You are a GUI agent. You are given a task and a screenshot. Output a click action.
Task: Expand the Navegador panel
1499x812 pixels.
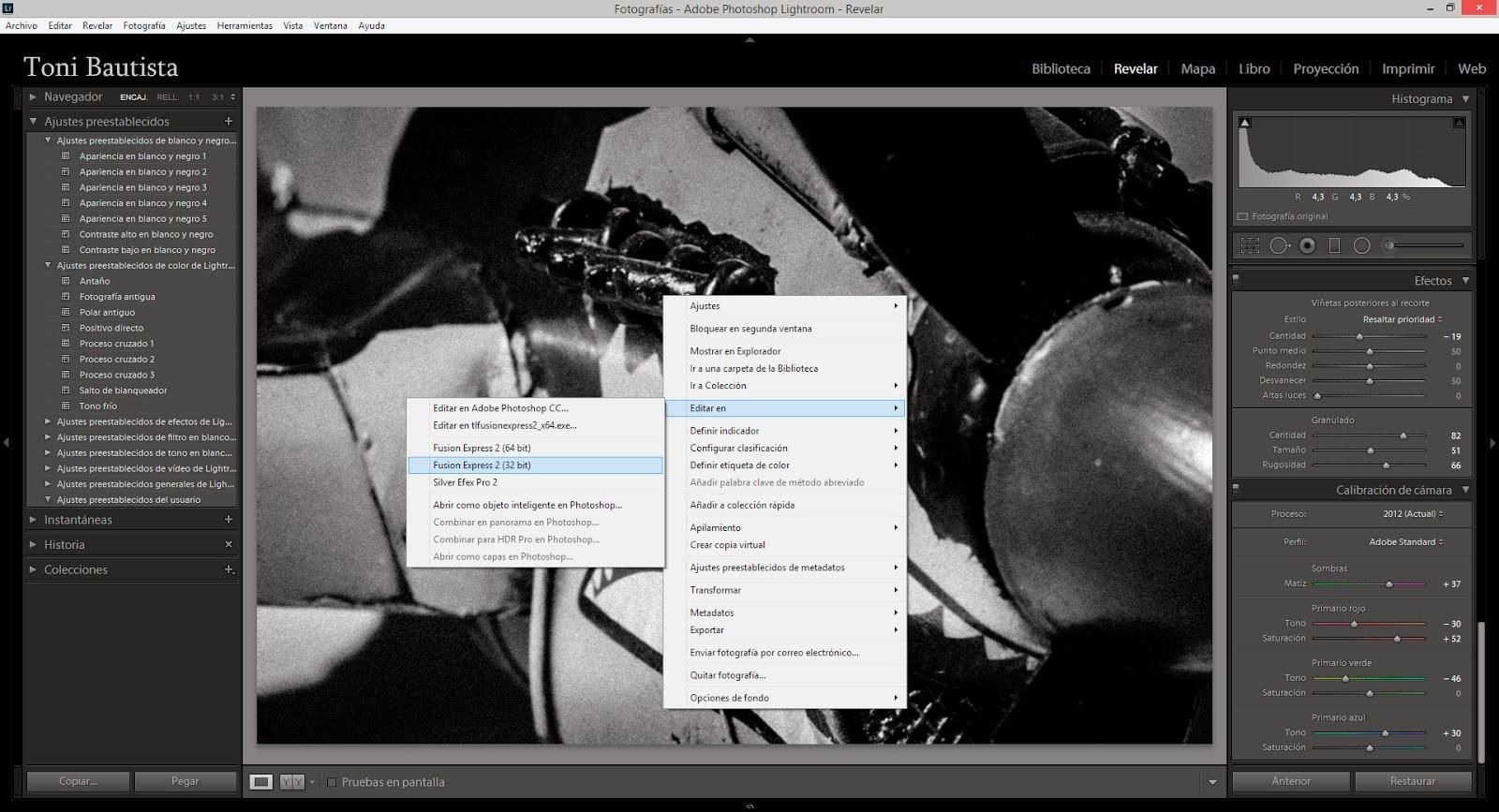(x=33, y=96)
